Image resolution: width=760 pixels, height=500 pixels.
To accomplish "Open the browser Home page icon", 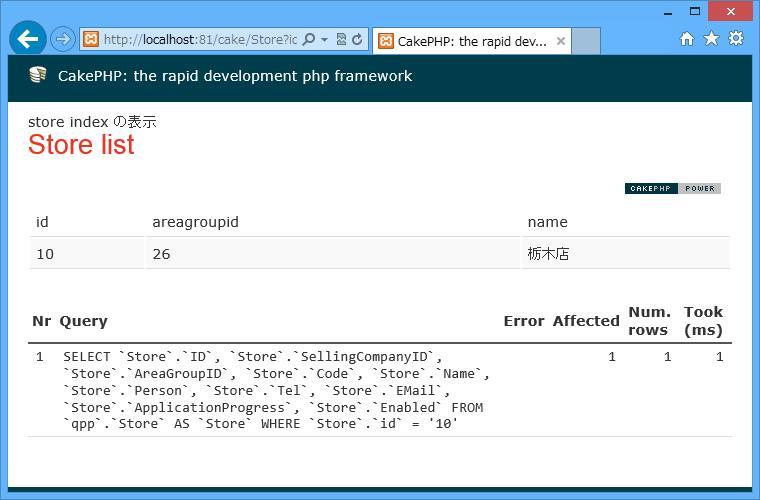I will [686, 39].
